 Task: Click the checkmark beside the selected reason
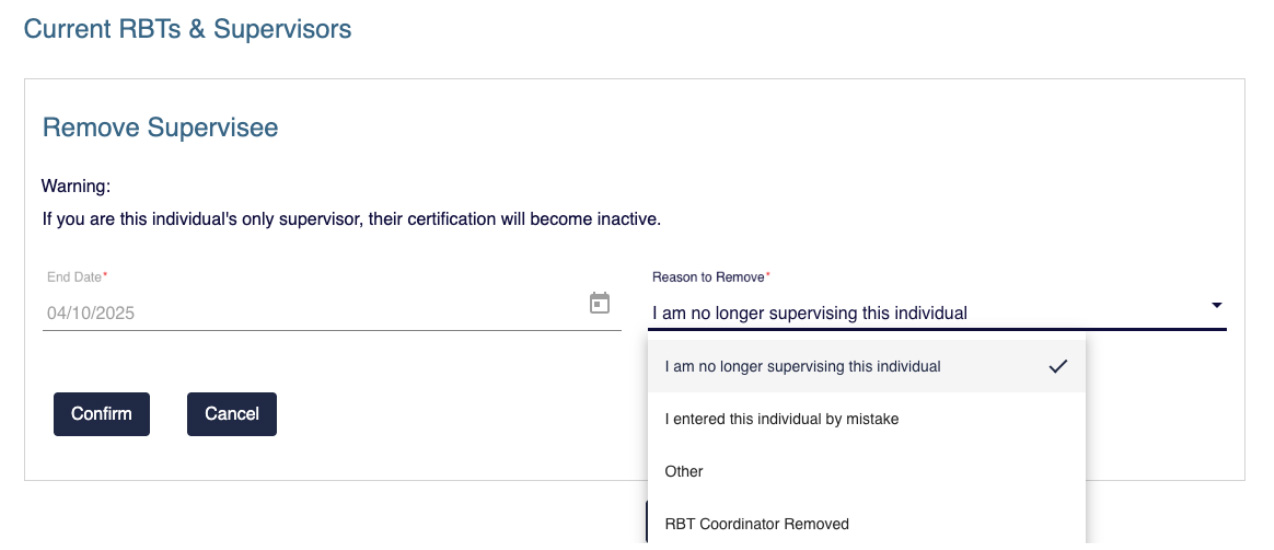(1056, 366)
